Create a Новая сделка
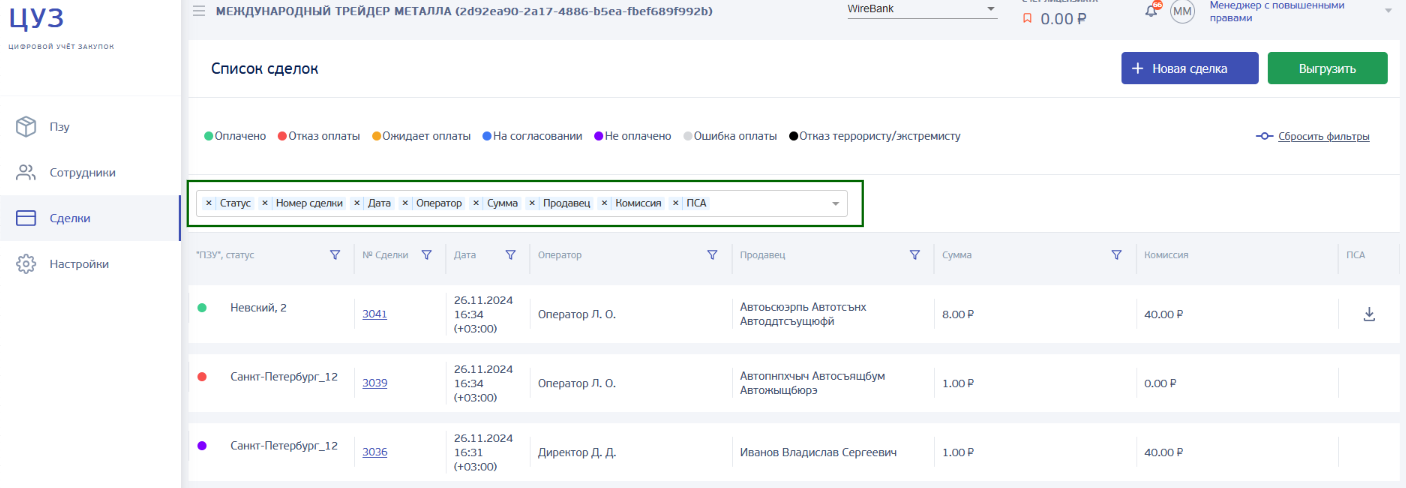The width and height of the screenshot is (1406, 488). (1189, 68)
